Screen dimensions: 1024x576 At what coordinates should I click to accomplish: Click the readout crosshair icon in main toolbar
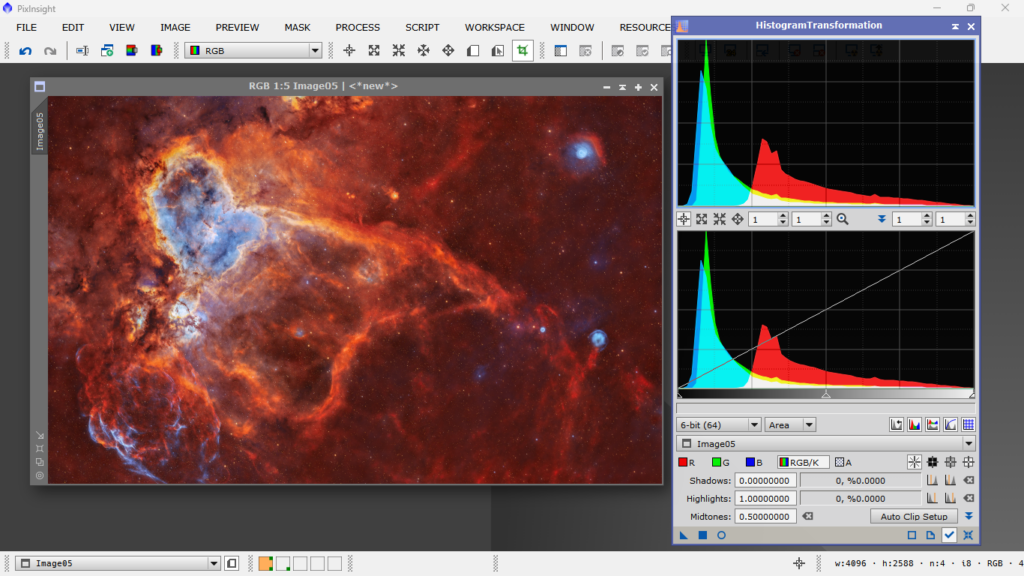(349, 51)
